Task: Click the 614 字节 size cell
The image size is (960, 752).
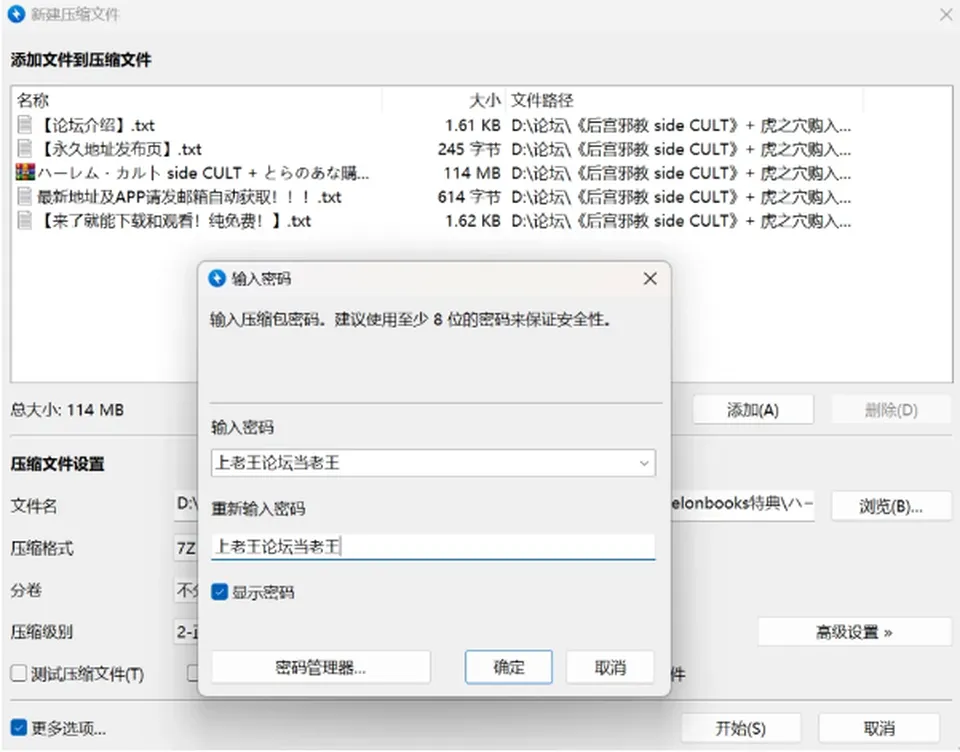Action: (469, 197)
